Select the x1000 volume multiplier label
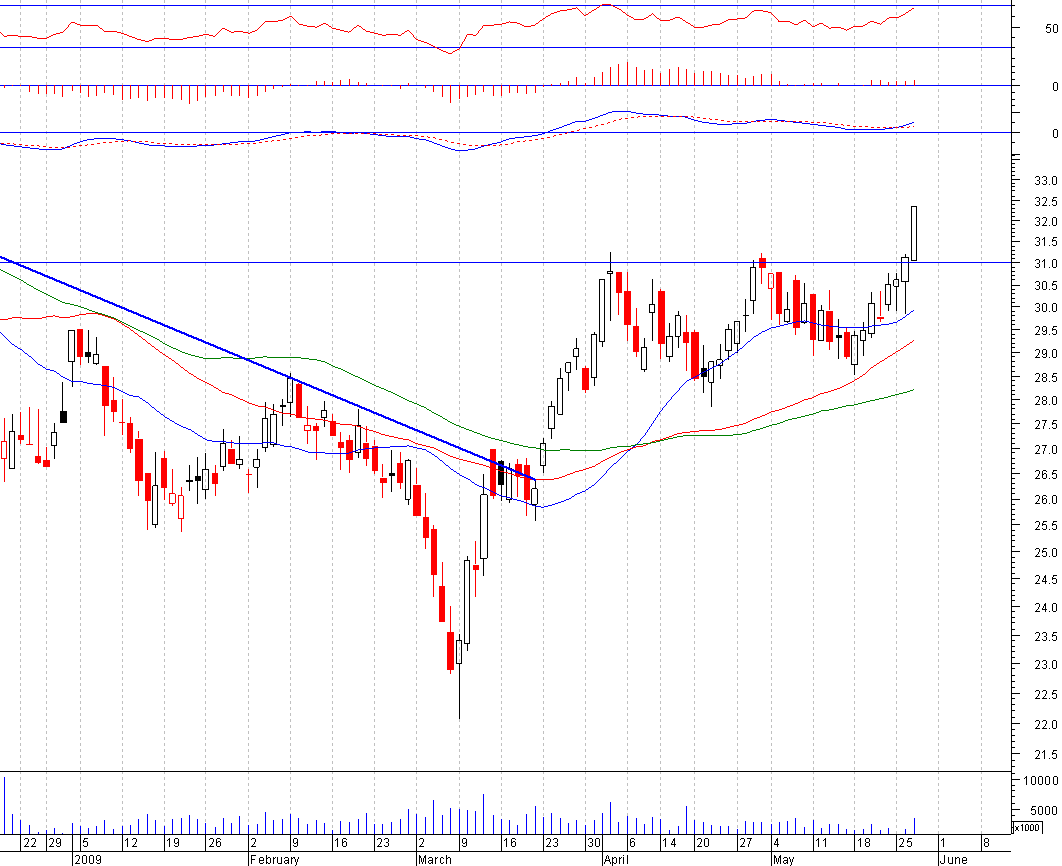Screen dimensions: 1062x866 (x=1027, y=827)
